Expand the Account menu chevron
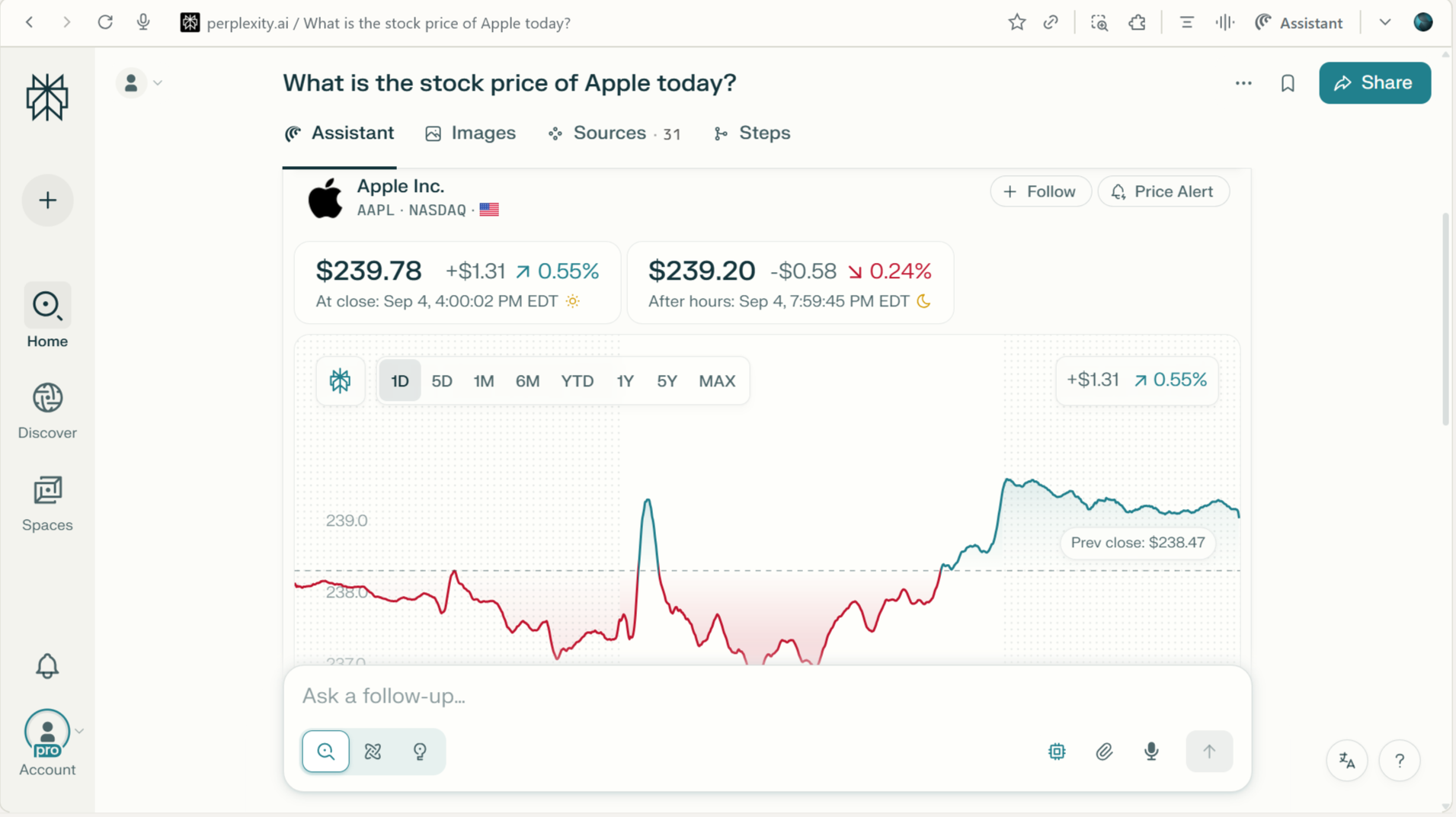 (x=79, y=731)
